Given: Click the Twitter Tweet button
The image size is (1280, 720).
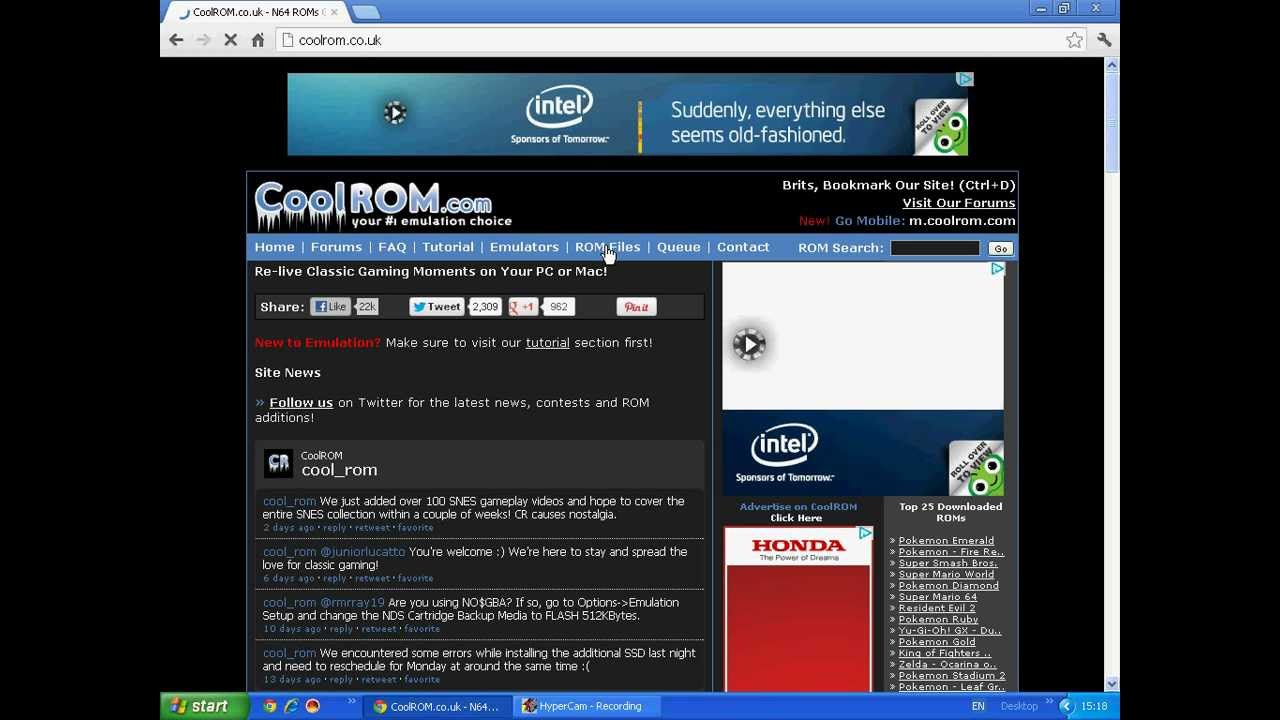Looking at the screenshot, I should click(436, 307).
